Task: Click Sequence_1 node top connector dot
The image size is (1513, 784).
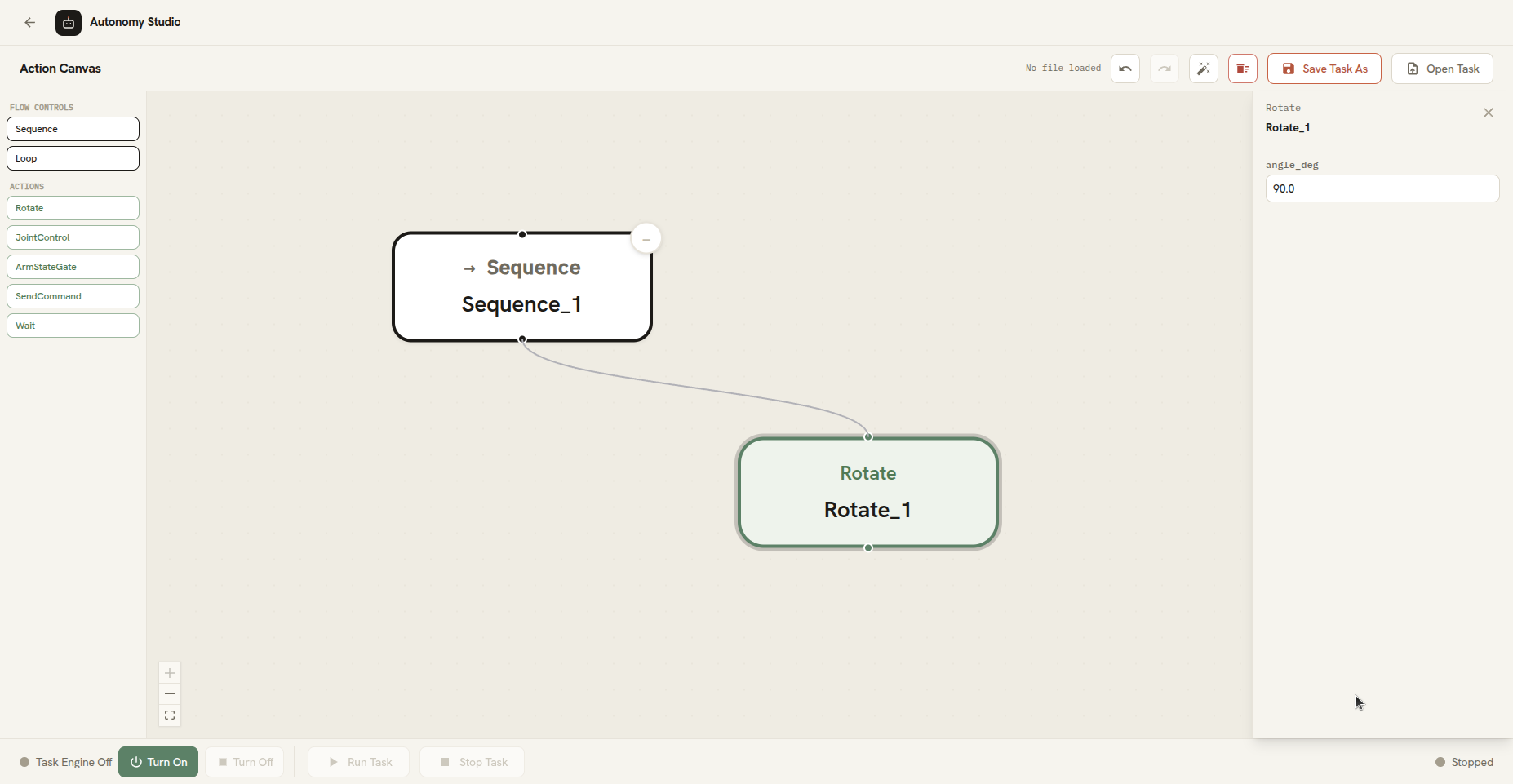Action: (x=522, y=234)
